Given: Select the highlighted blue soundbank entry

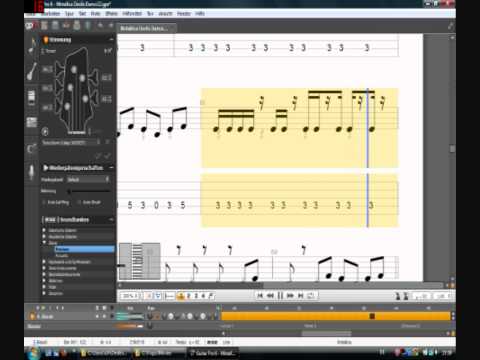Looking at the screenshot, I should click(85, 249).
